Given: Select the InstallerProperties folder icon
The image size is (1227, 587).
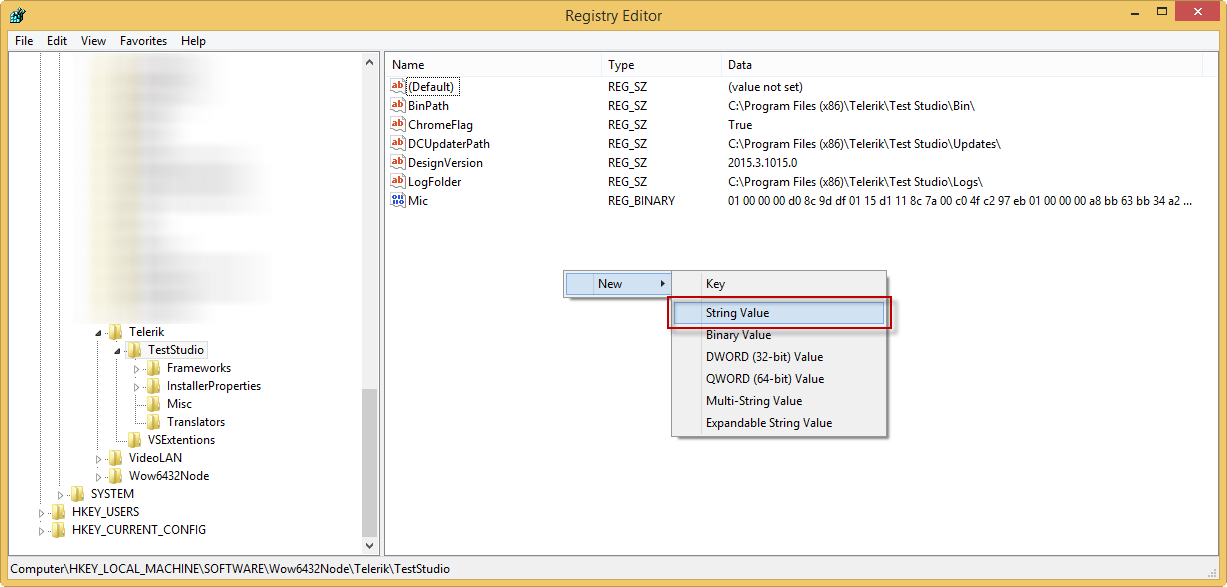Looking at the screenshot, I should click(x=154, y=386).
